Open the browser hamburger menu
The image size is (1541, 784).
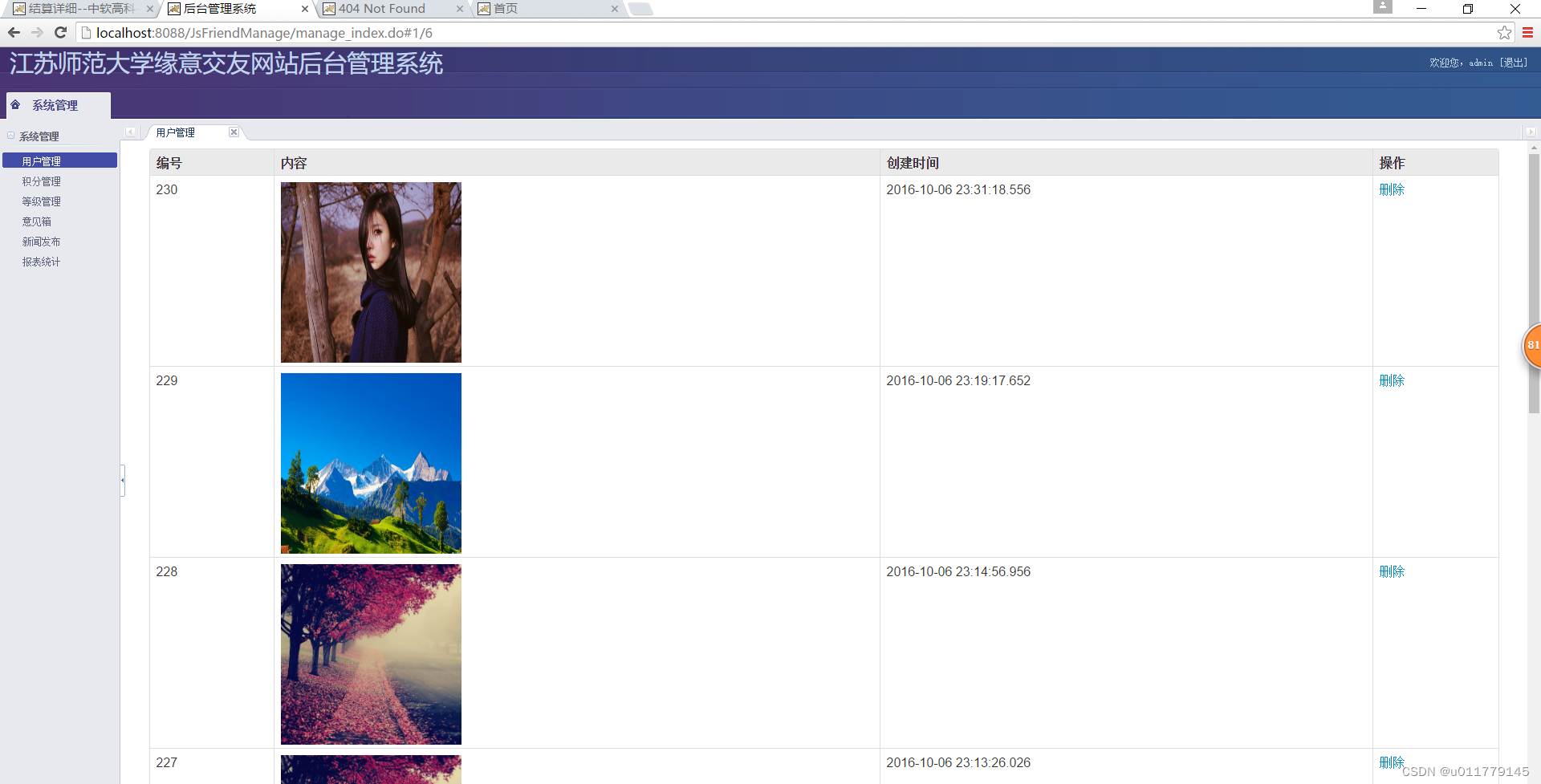pos(1527,33)
